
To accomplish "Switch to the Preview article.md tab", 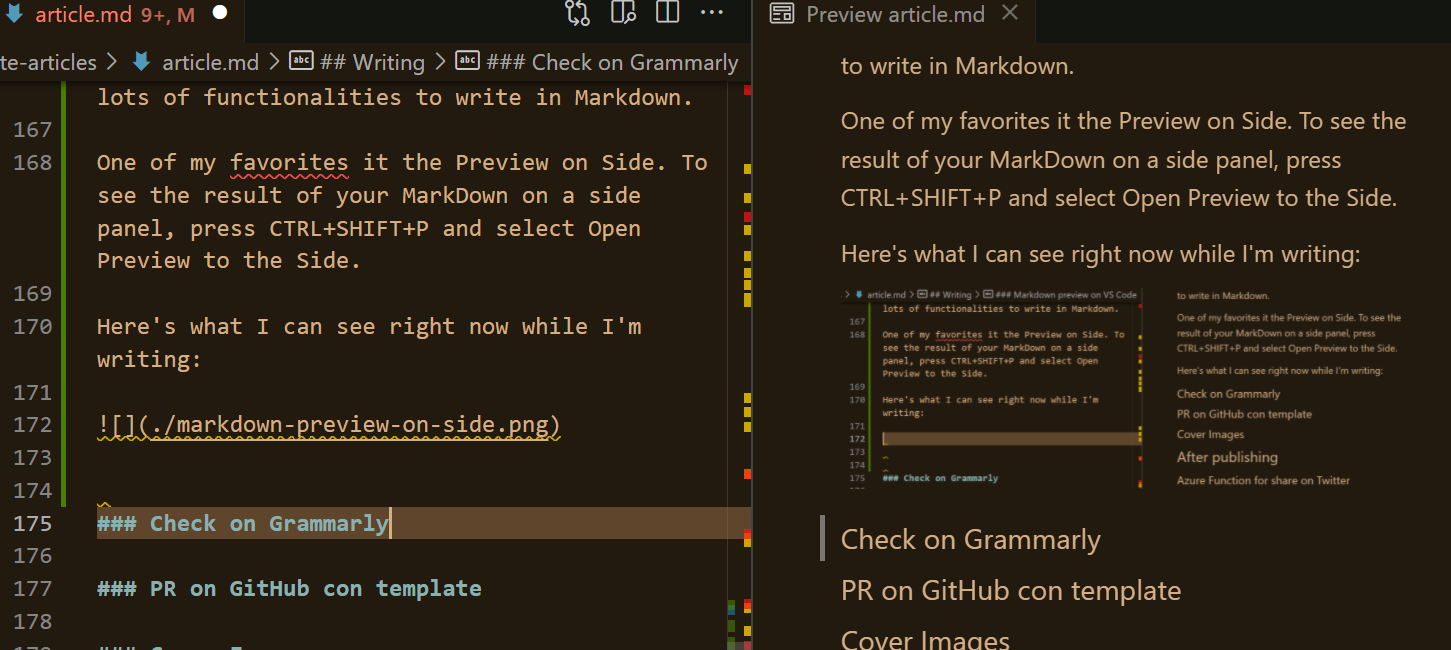I will click(x=895, y=14).
